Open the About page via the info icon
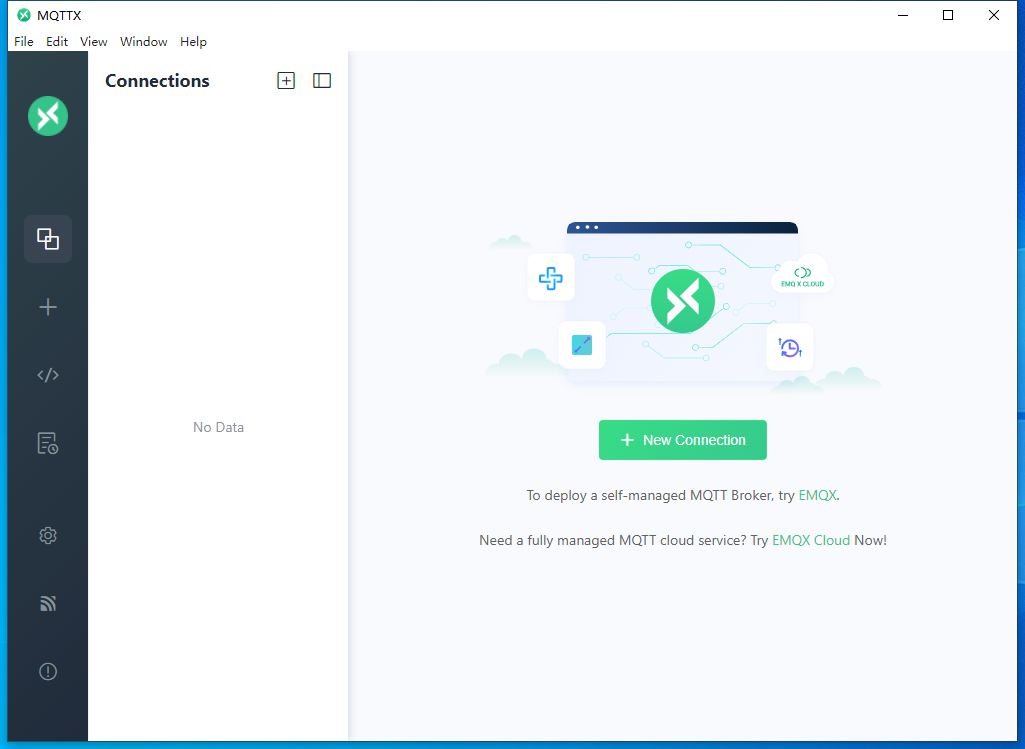Screen dimensions: 1025x749 [47, 671]
